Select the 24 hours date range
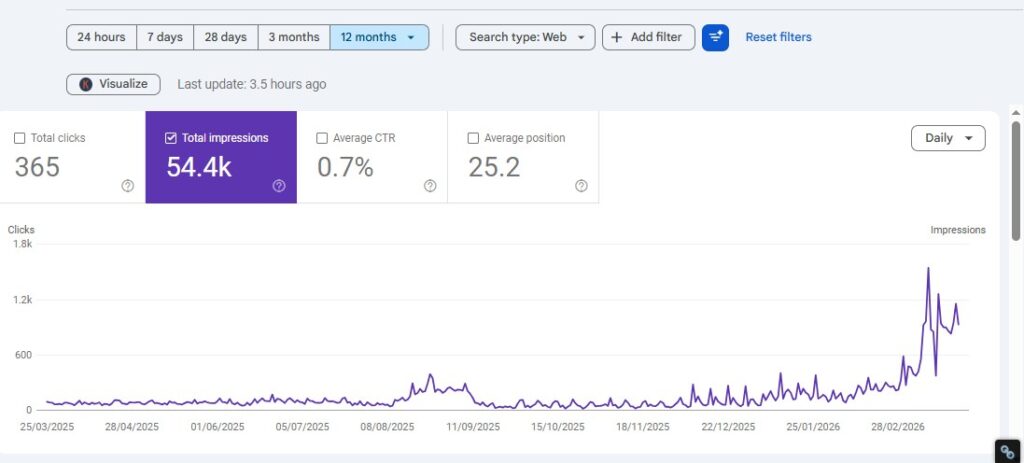Viewport: 1024px width, 463px height. 101,37
